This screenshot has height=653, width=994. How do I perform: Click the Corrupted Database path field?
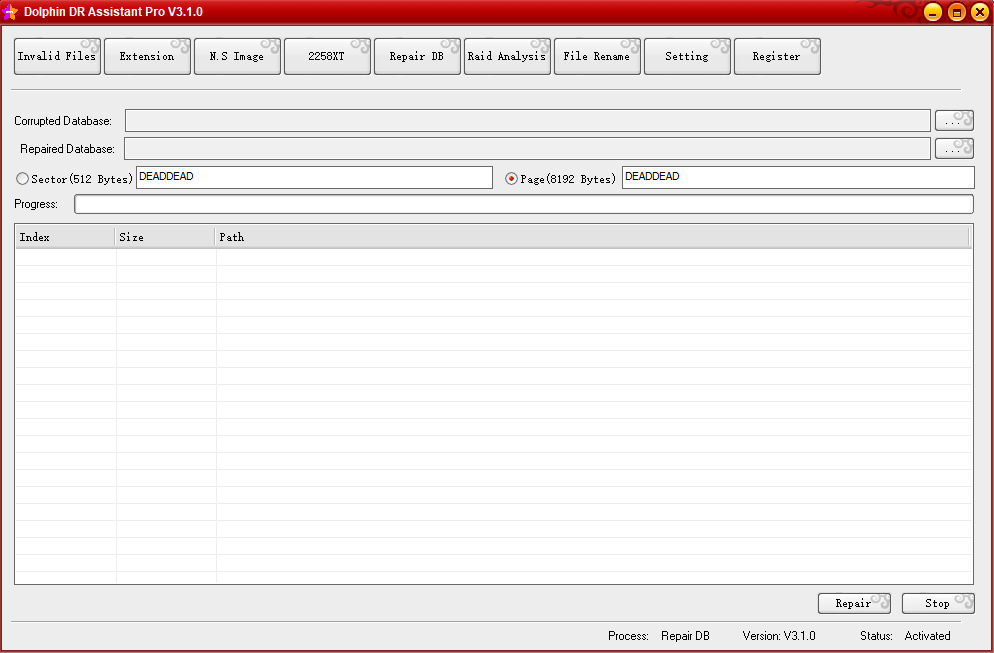click(x=527, y=120)
